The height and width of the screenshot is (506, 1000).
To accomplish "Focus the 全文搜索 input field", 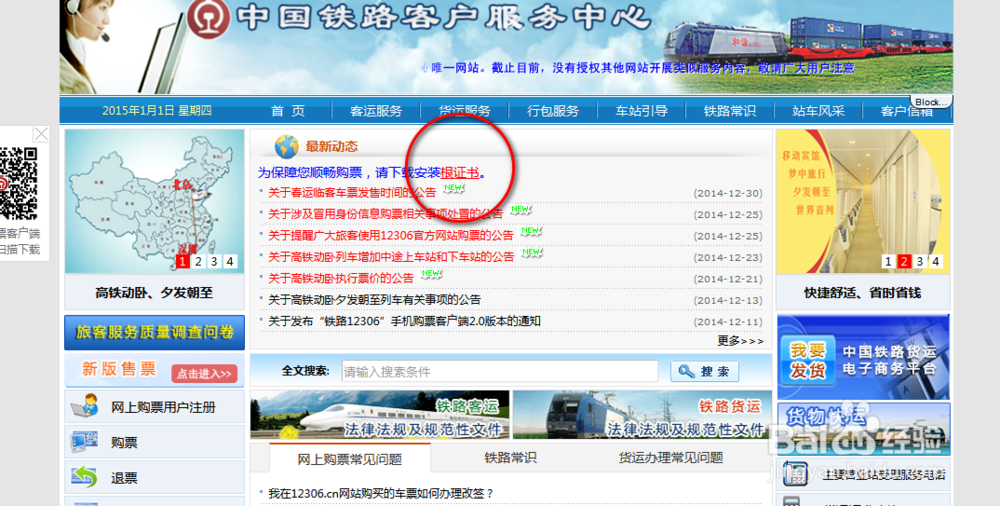I will (500, 371).
